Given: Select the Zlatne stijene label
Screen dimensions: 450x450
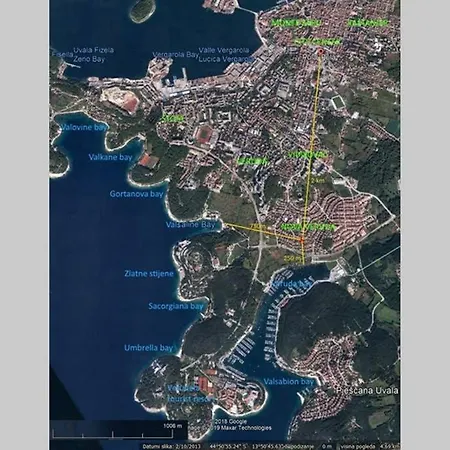Looking at the screenshot, I should pyautogui.click(x=149, y=274).
